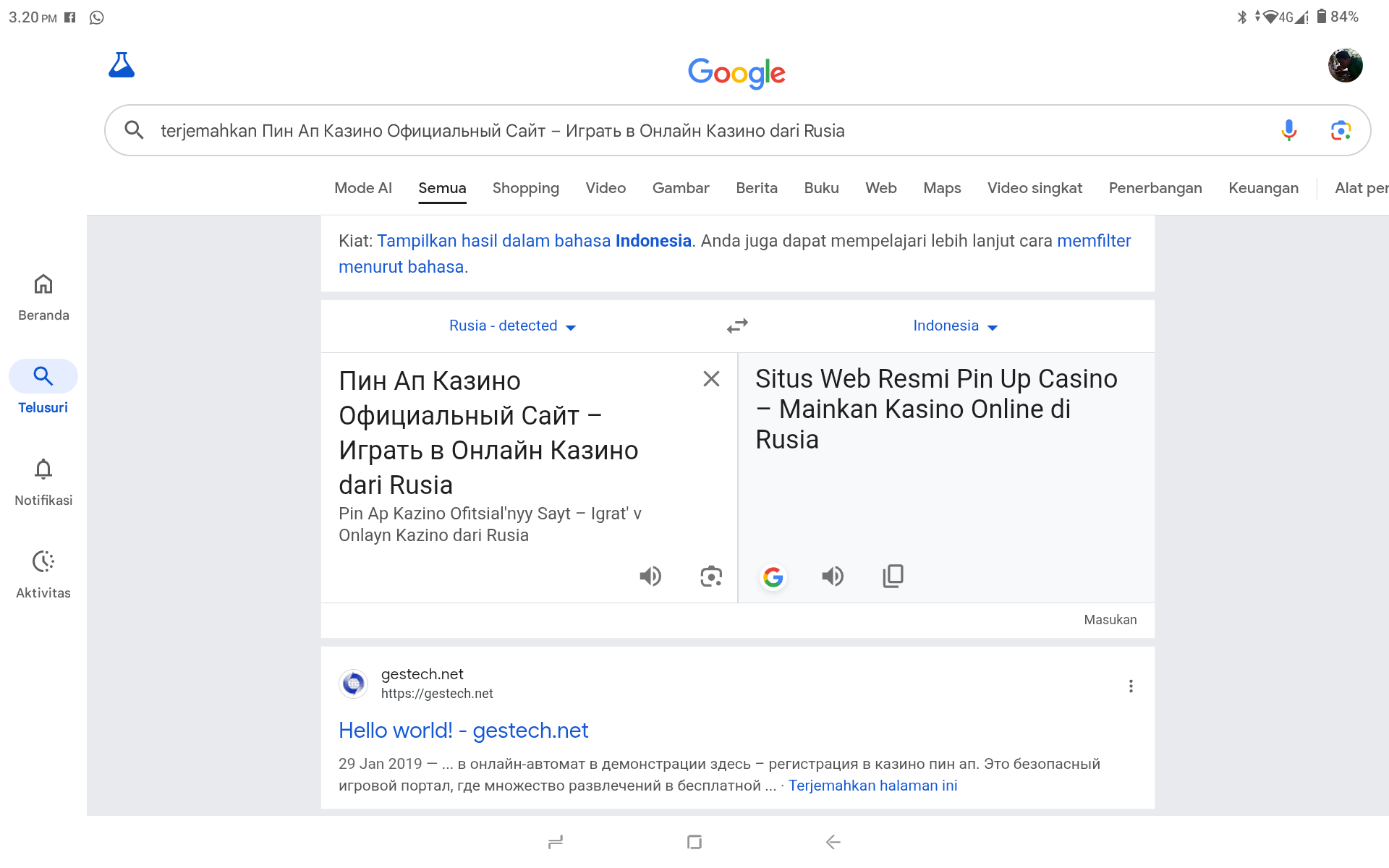Open the Gambar tab
The height and width of the screenshot is (868, 1389).
[x=681, y=188]
